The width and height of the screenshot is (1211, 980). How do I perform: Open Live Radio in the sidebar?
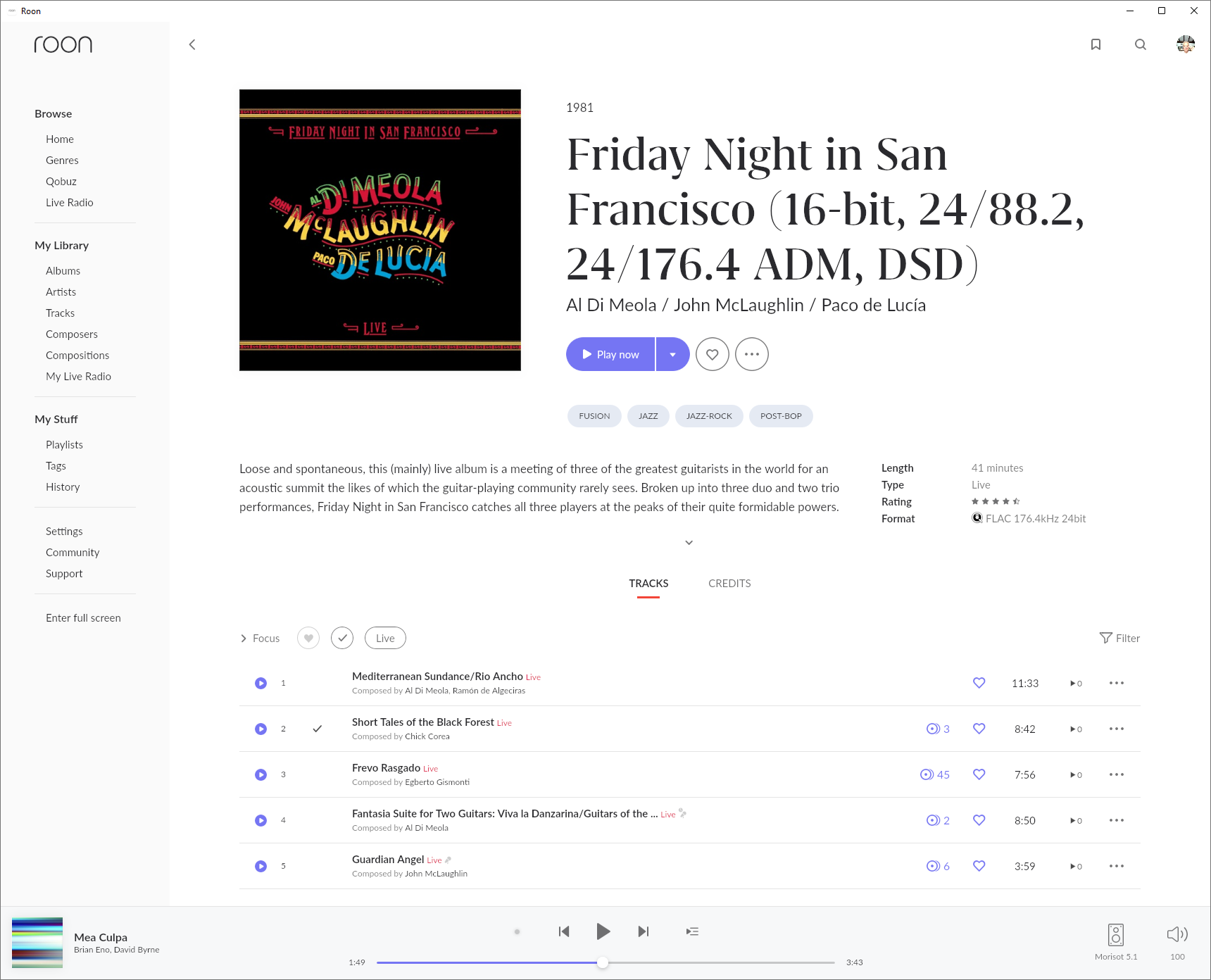click(x=70, y=203)
